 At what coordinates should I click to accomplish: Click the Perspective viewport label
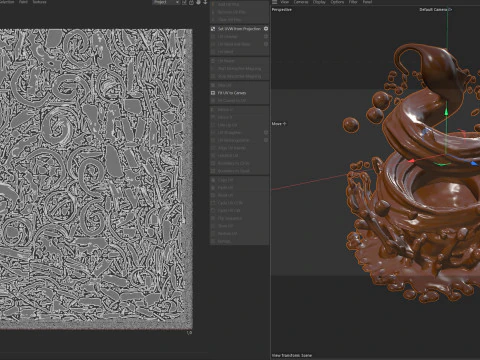282,10
